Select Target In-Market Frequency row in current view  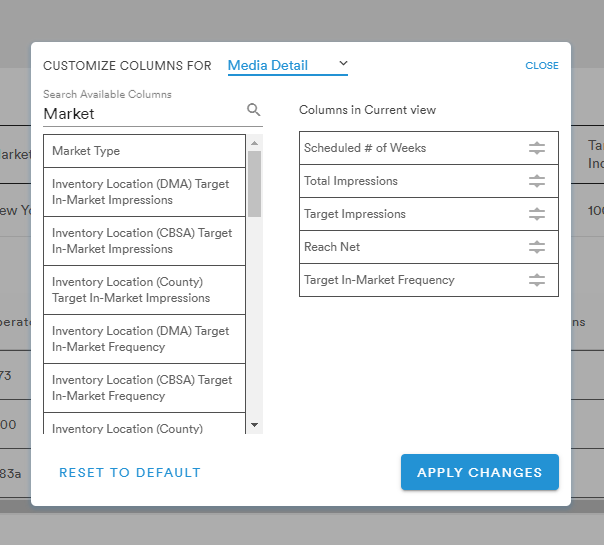[429, 280]
